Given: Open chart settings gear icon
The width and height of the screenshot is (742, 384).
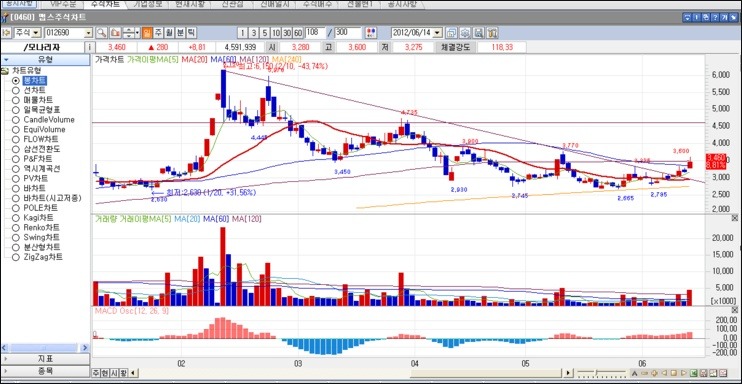Looking at the screenshot, I should point(465,33).
